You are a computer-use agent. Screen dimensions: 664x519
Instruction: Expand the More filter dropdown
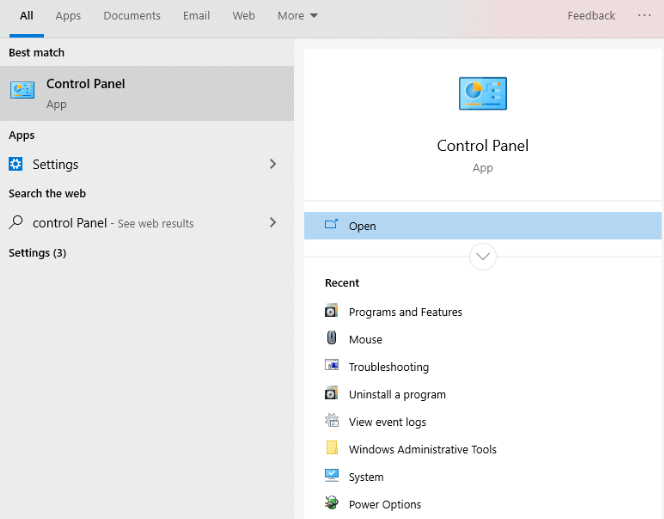[x=297, y=16]
